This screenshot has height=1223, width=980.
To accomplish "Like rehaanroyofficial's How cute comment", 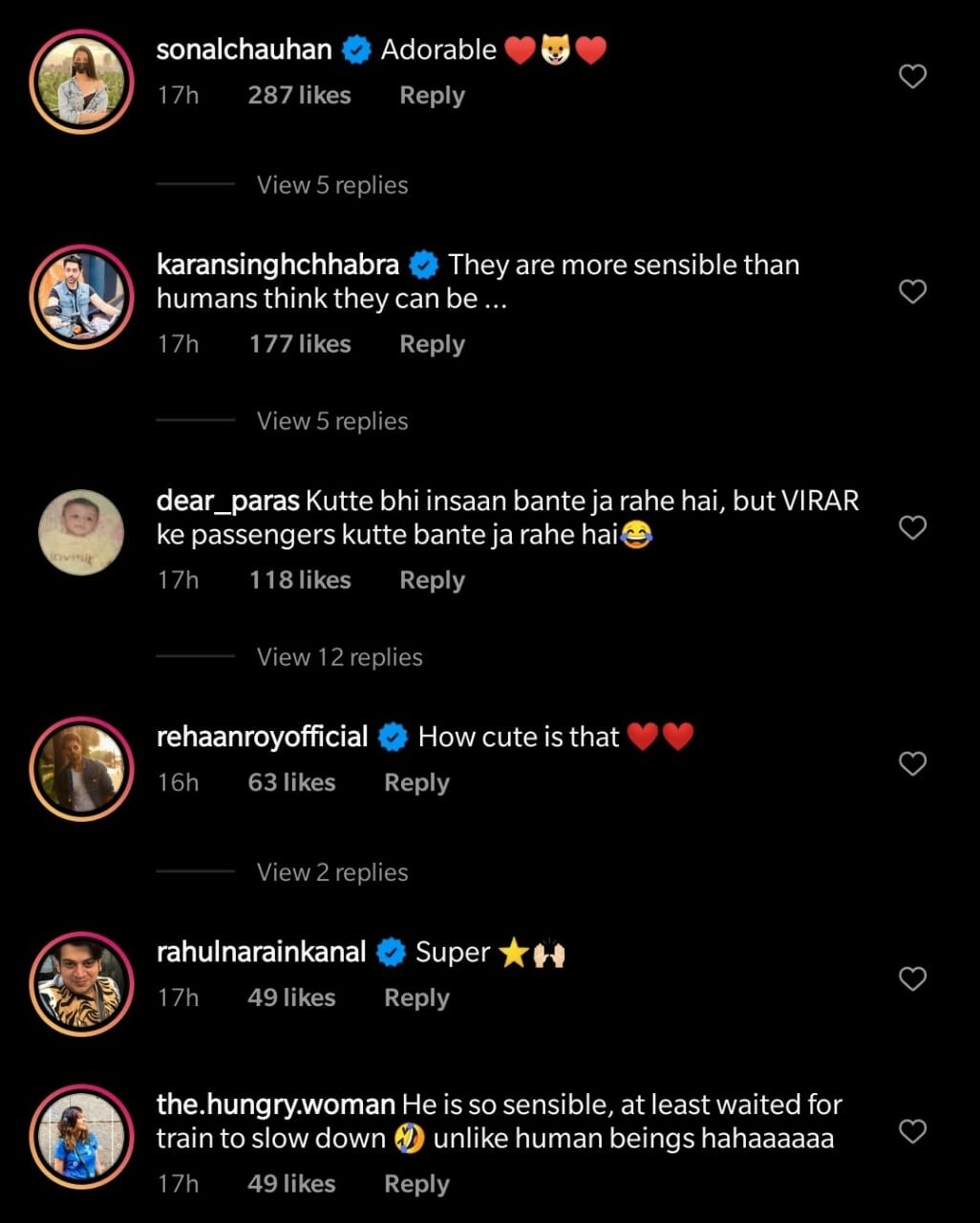I will [913, 763].
